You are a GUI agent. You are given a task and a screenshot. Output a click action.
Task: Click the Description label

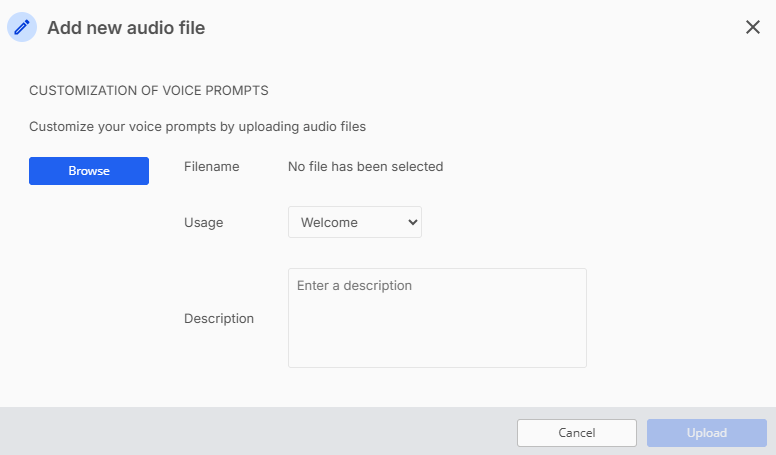click(x=219, y=318)
